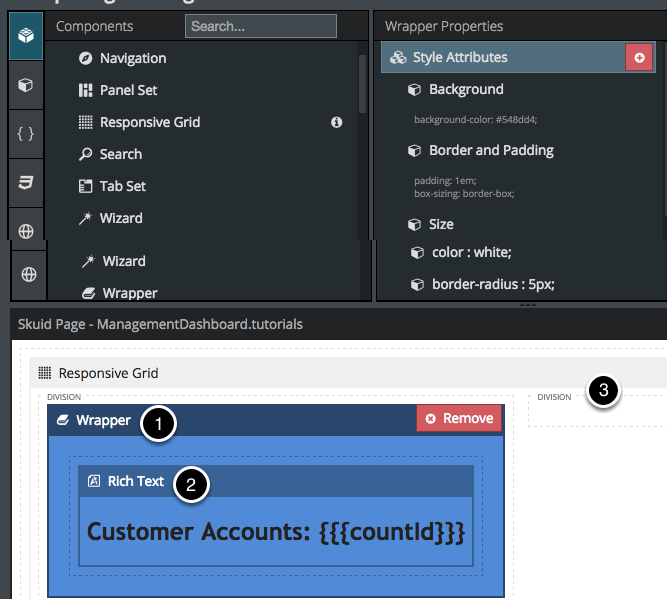This screenshot has width=667, height=599.
Task: Click the Responsive Grid info icon
Action: click(337, 122)
